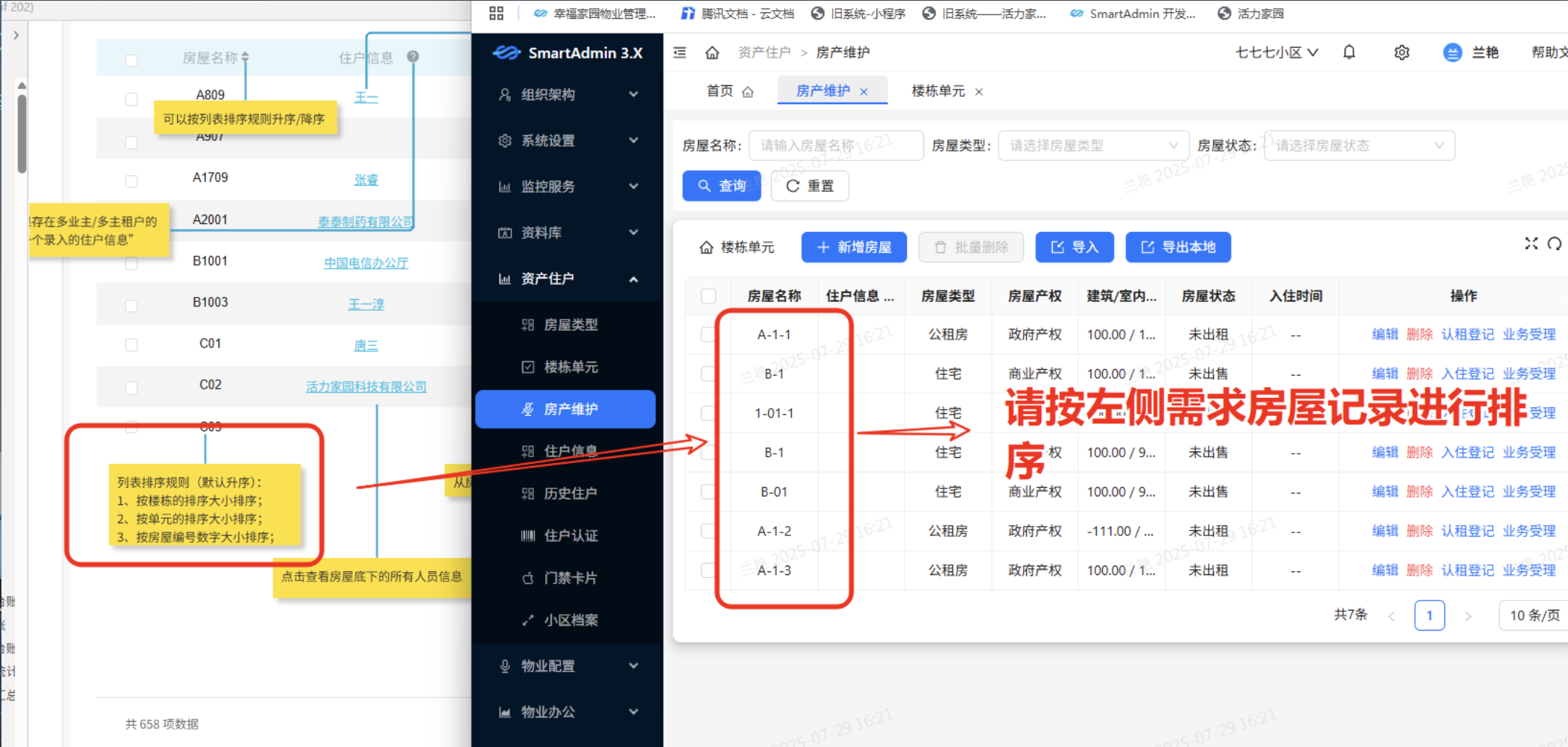Click the refresh icon above table
The width and height of the screenshot is (1568, 747).
click(x=1554, y=243)
